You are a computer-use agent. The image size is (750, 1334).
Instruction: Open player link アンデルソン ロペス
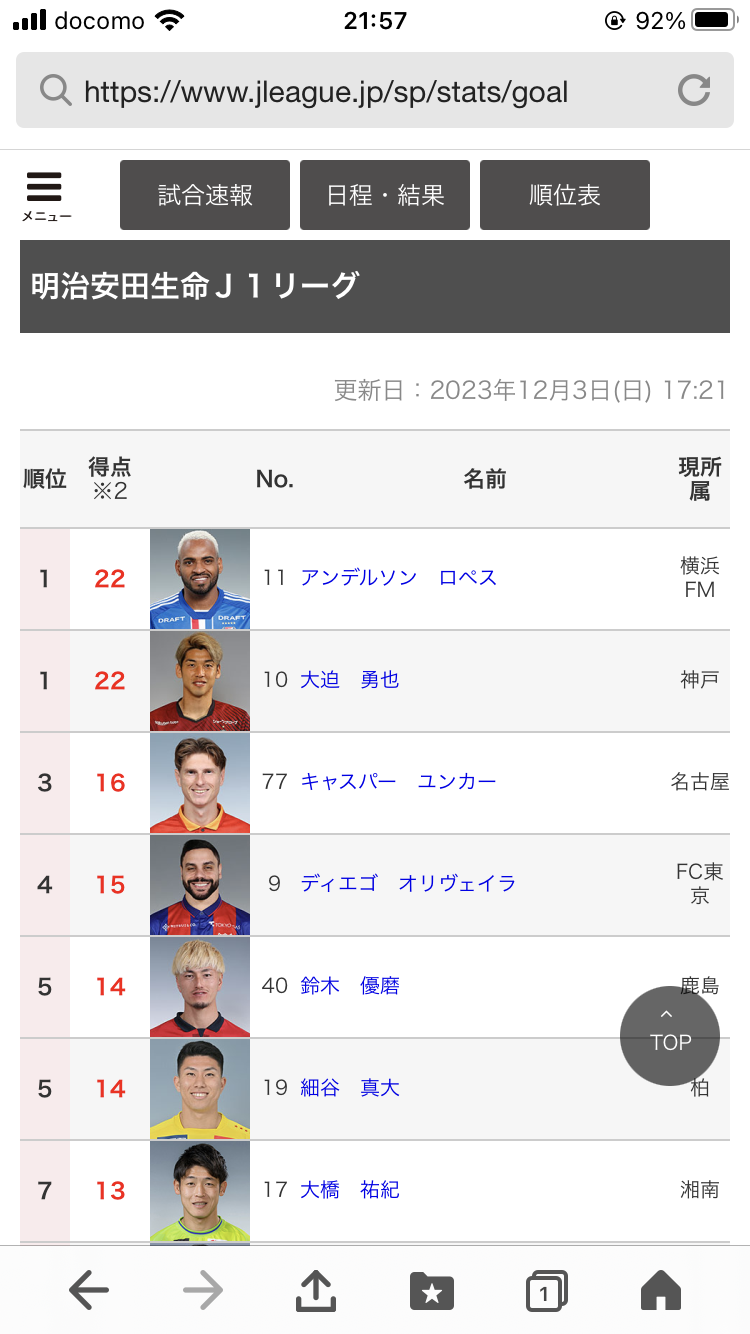tap(398, 578)
